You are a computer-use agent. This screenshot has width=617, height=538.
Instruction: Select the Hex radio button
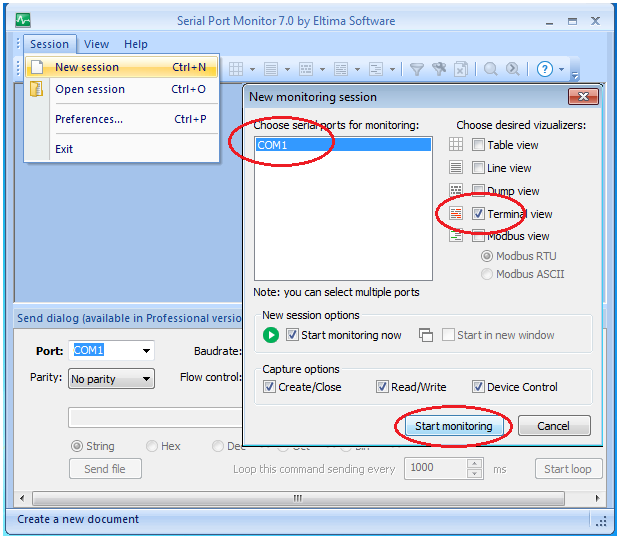pyautogui.click(x=152, y=446)
